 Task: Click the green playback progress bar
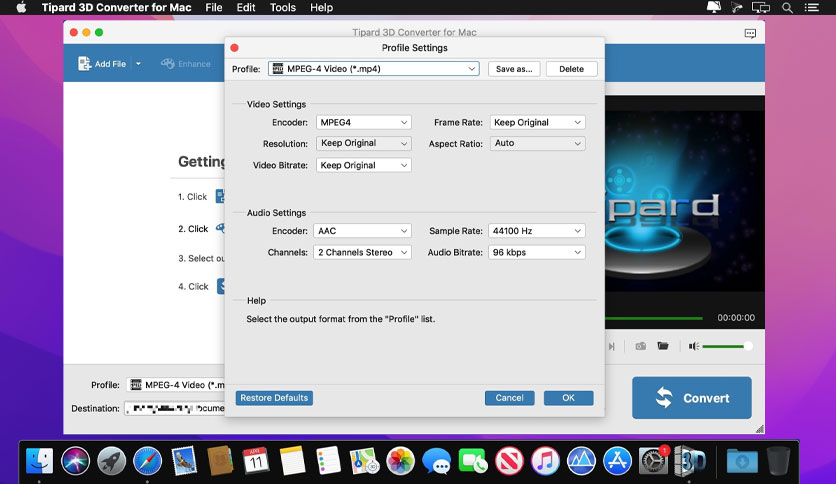(x=654, y=318)
